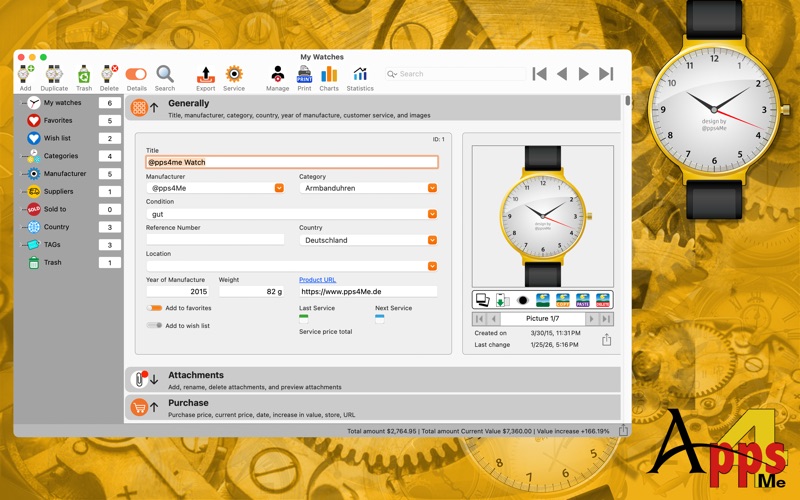Paste a picture using the PASTE icon
The height and width of the screenshot is (500, 800).
pos(583,300)
